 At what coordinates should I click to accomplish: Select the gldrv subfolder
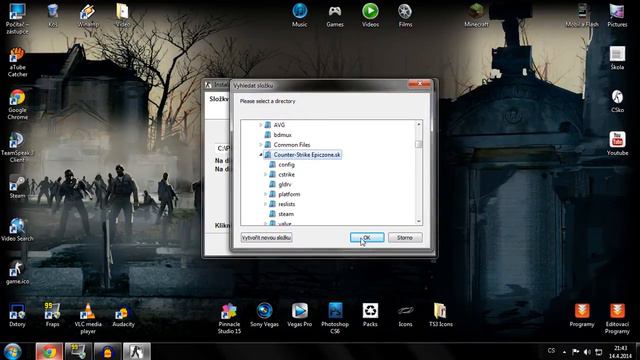[x=284, y=184]
